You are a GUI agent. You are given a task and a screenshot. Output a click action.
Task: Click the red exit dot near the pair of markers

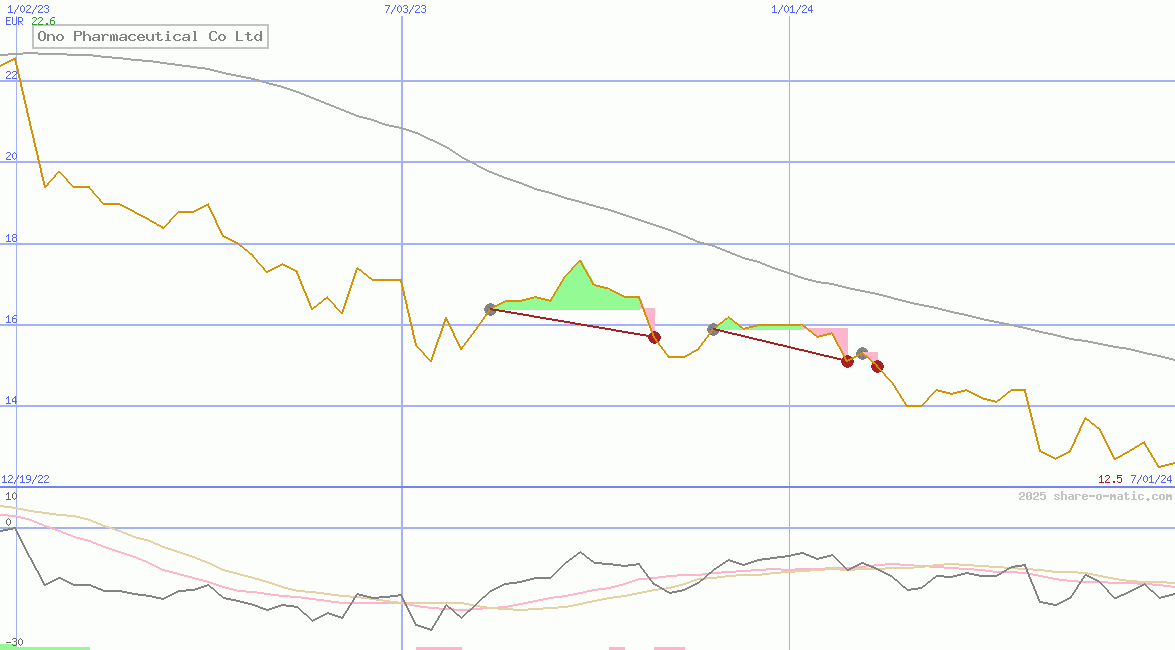[x=847, y=362]
